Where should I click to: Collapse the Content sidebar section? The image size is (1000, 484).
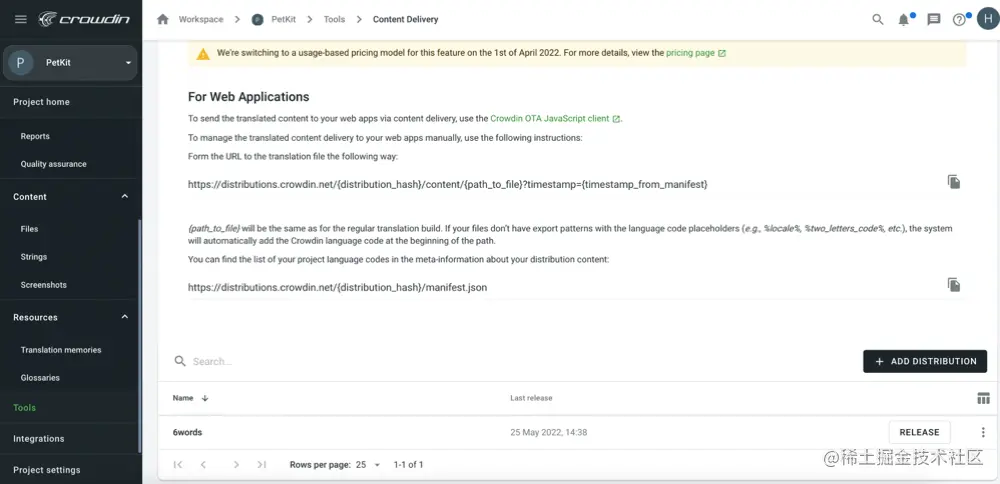coord(125,197)
